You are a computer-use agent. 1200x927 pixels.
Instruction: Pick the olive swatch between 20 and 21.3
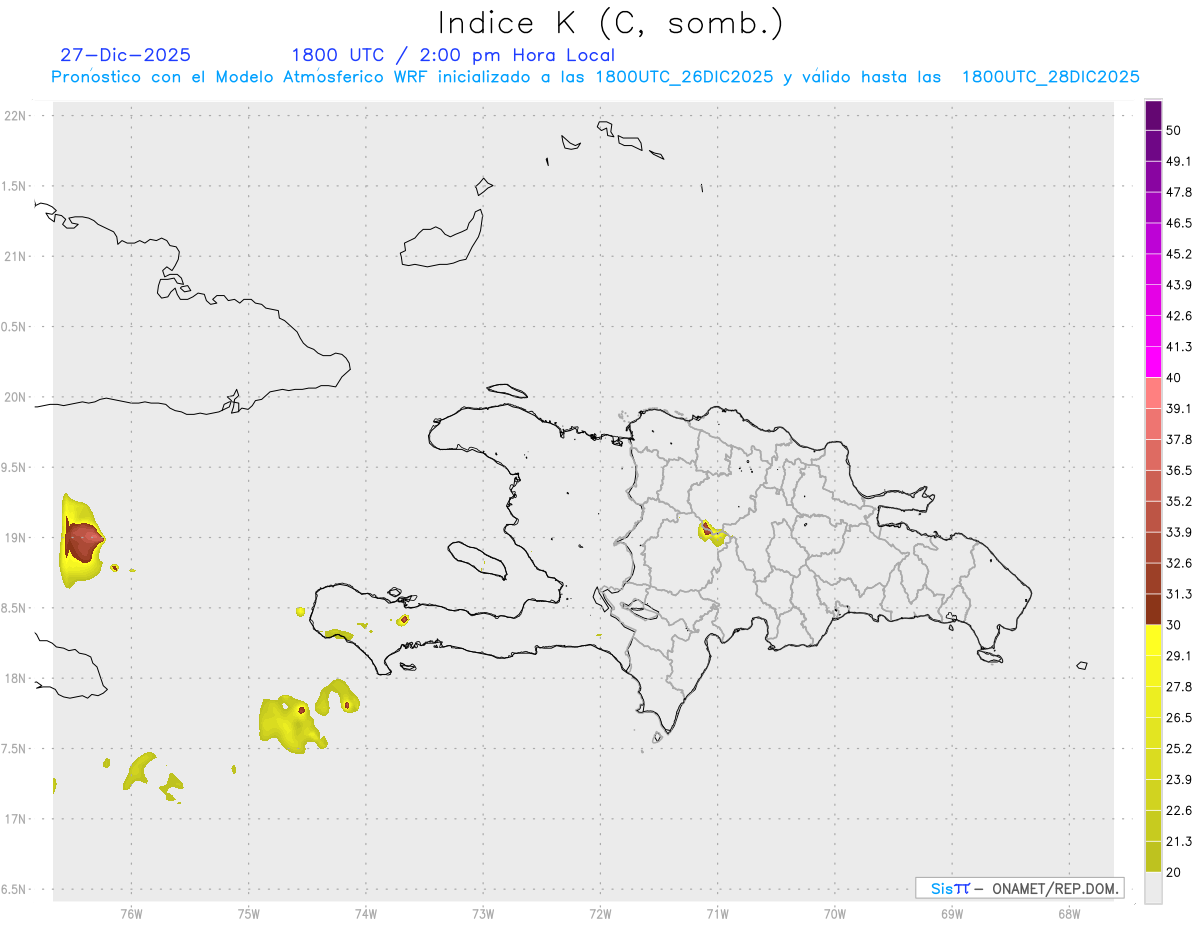[1153, 857]
